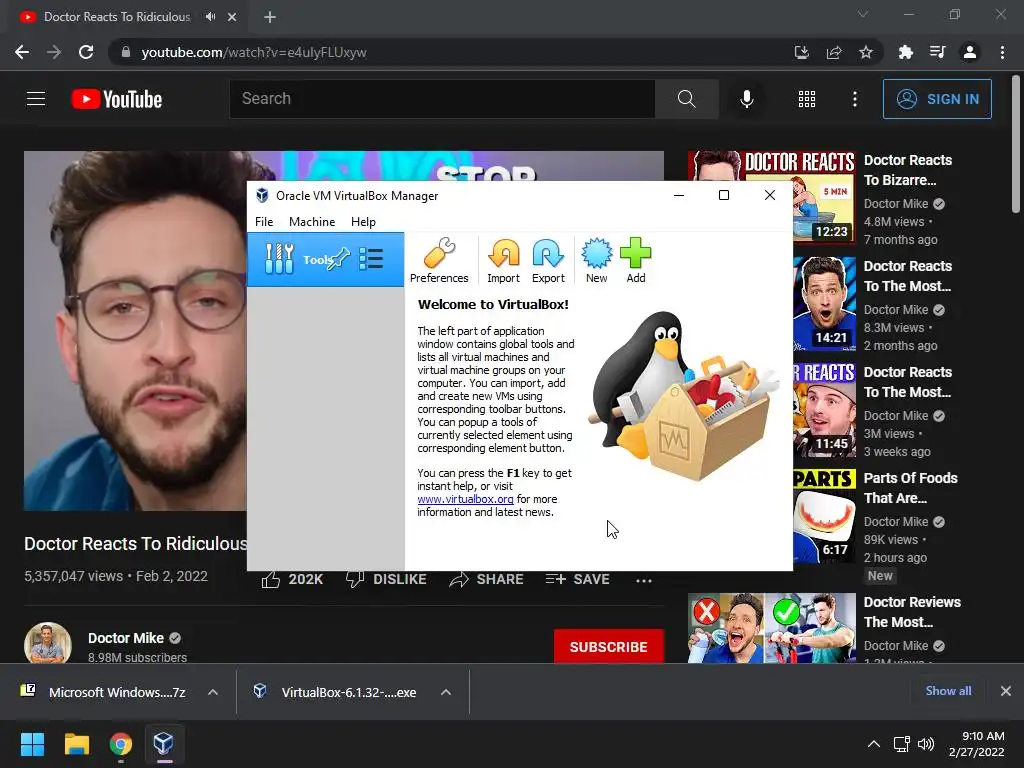
Task: Open Chrome extensions puzzle icon
Action: click(905, 52)
